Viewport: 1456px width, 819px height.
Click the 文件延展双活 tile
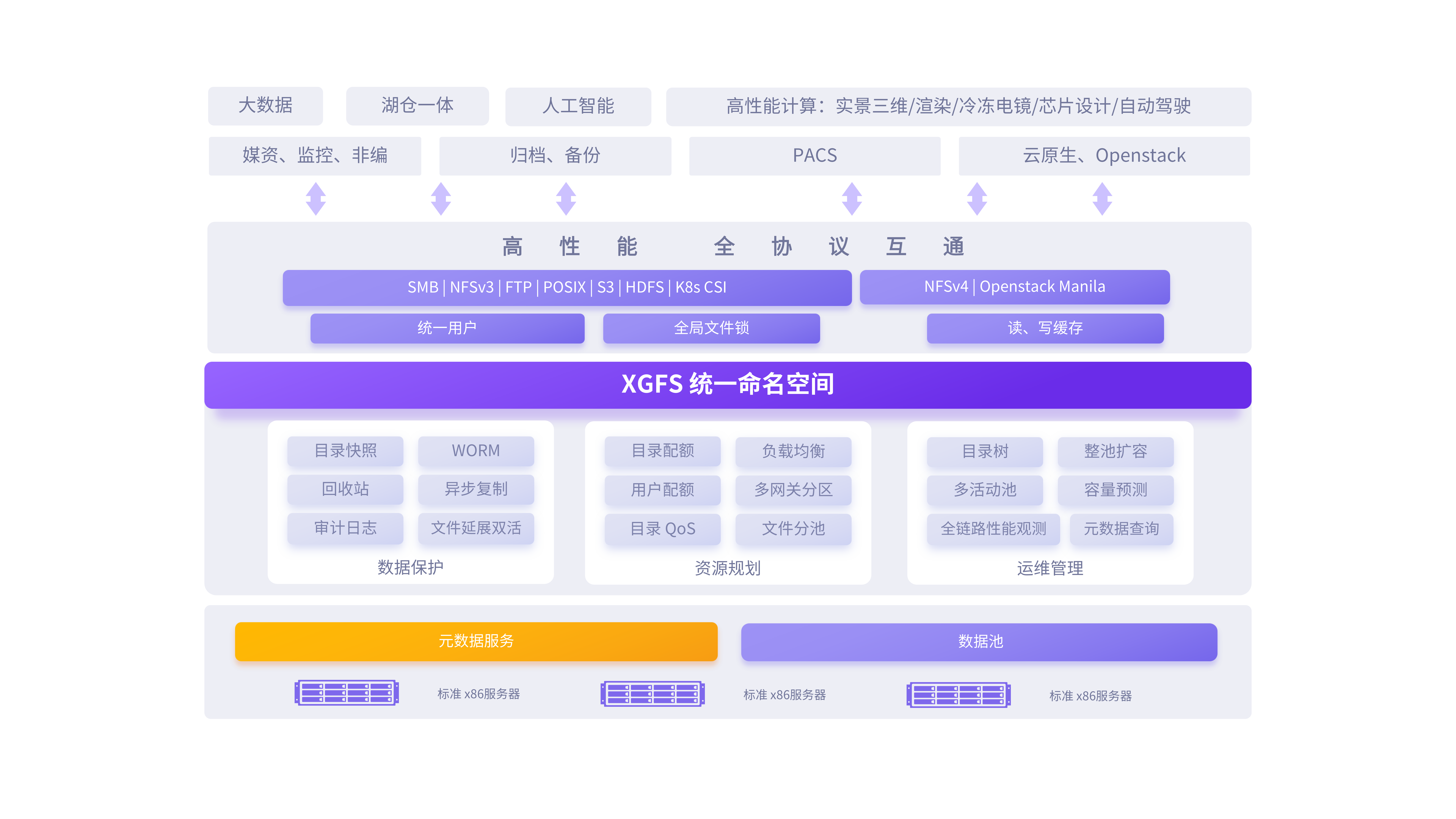tap(476, 529)
